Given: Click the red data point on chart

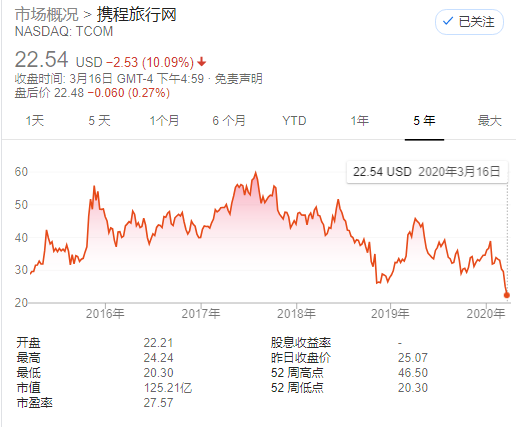Looking at the screenshot, I should (507, 295).
